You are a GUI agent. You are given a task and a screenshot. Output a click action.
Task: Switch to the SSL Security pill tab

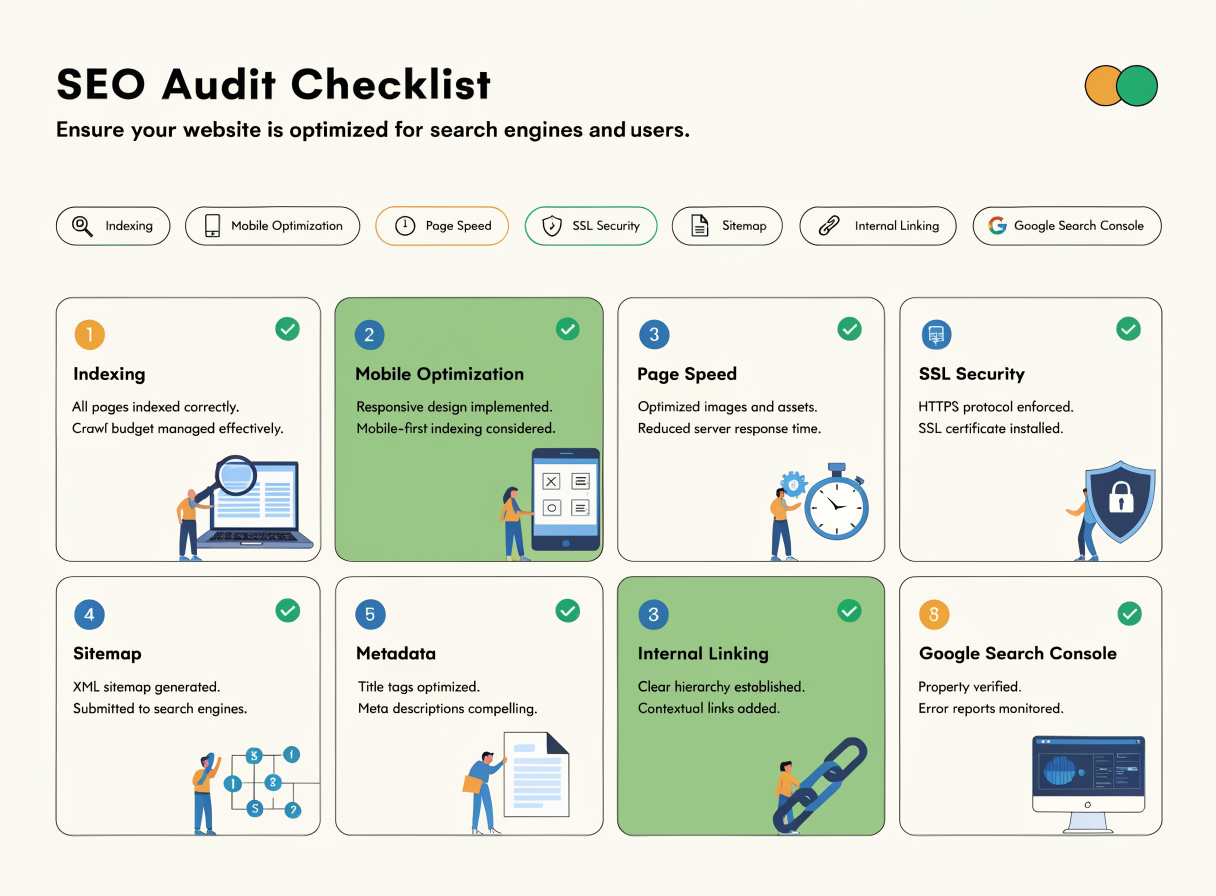click(591, 226)
